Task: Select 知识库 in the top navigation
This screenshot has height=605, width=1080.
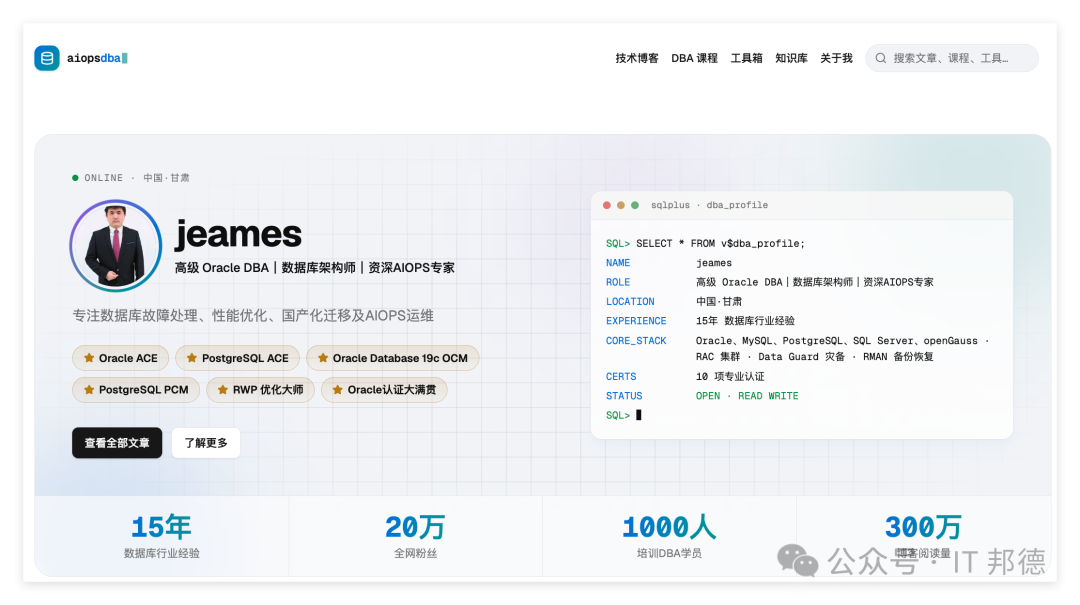Action: [x=791, y=59]
